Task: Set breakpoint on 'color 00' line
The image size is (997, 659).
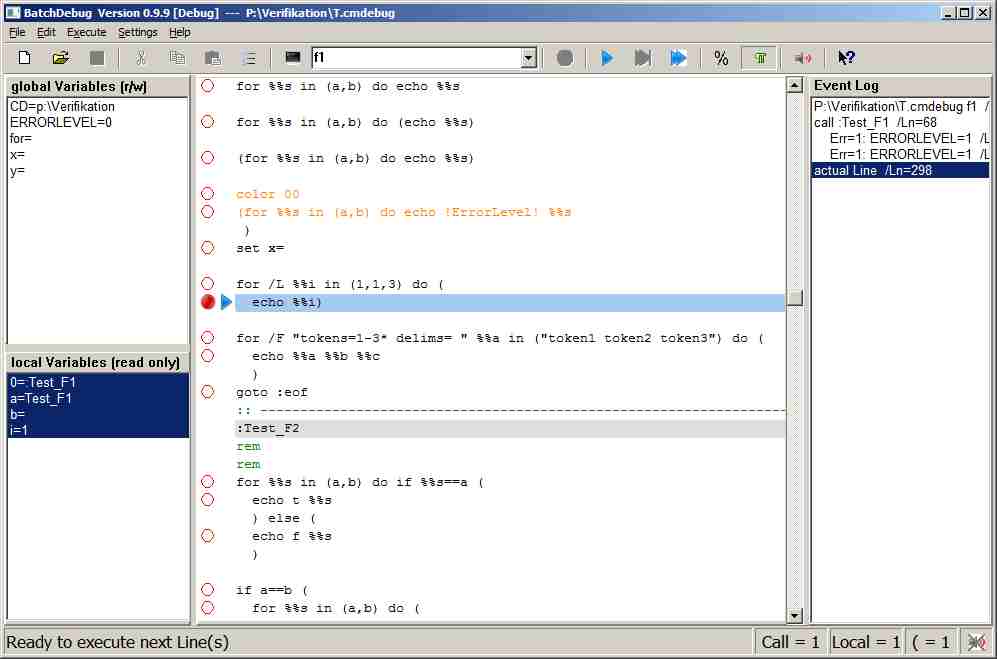Action: [208, 194]
